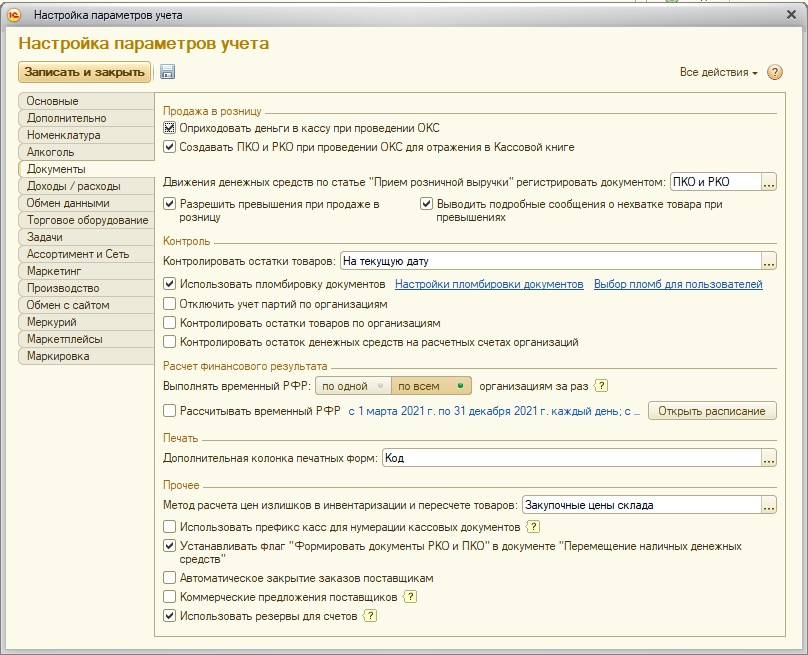This screenshot has height=655, width=808.
Task: Click the Закупочные цены склада input field
Action: (x=642, y=505)
